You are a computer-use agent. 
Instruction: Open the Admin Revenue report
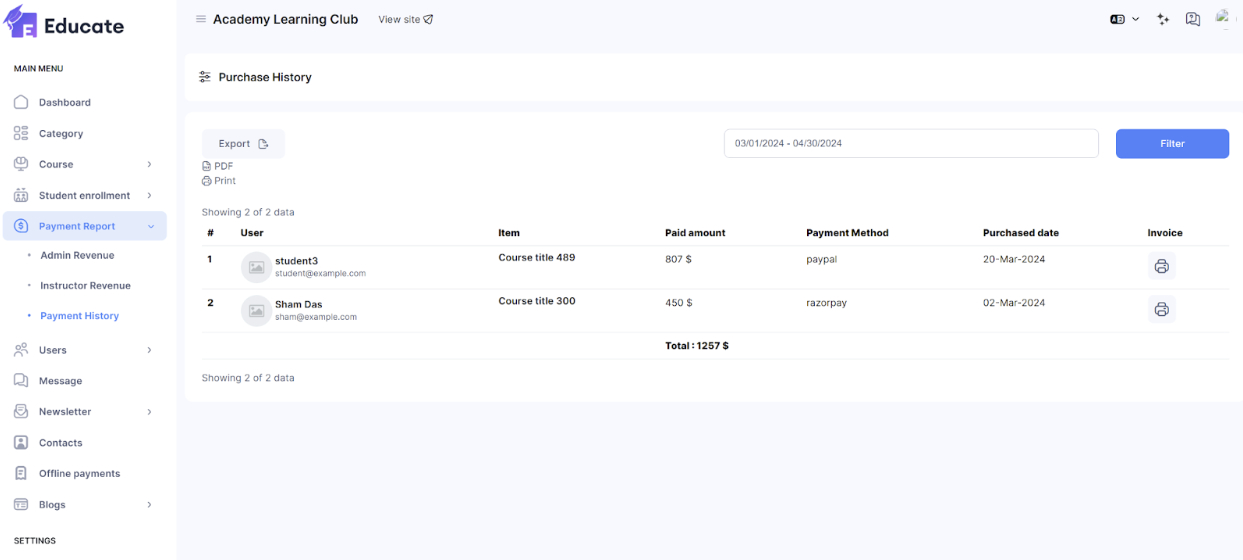pos(77,256)
